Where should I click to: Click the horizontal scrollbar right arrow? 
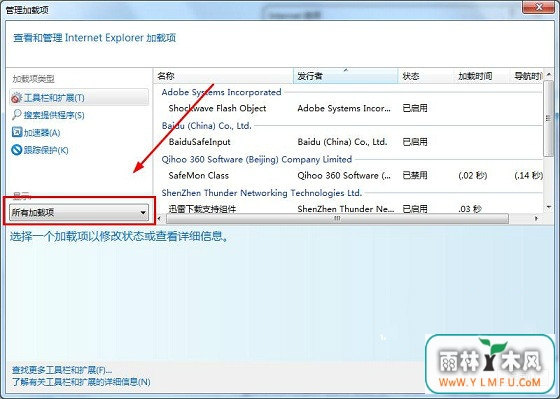pyautogui.click(x=536, y=218)
